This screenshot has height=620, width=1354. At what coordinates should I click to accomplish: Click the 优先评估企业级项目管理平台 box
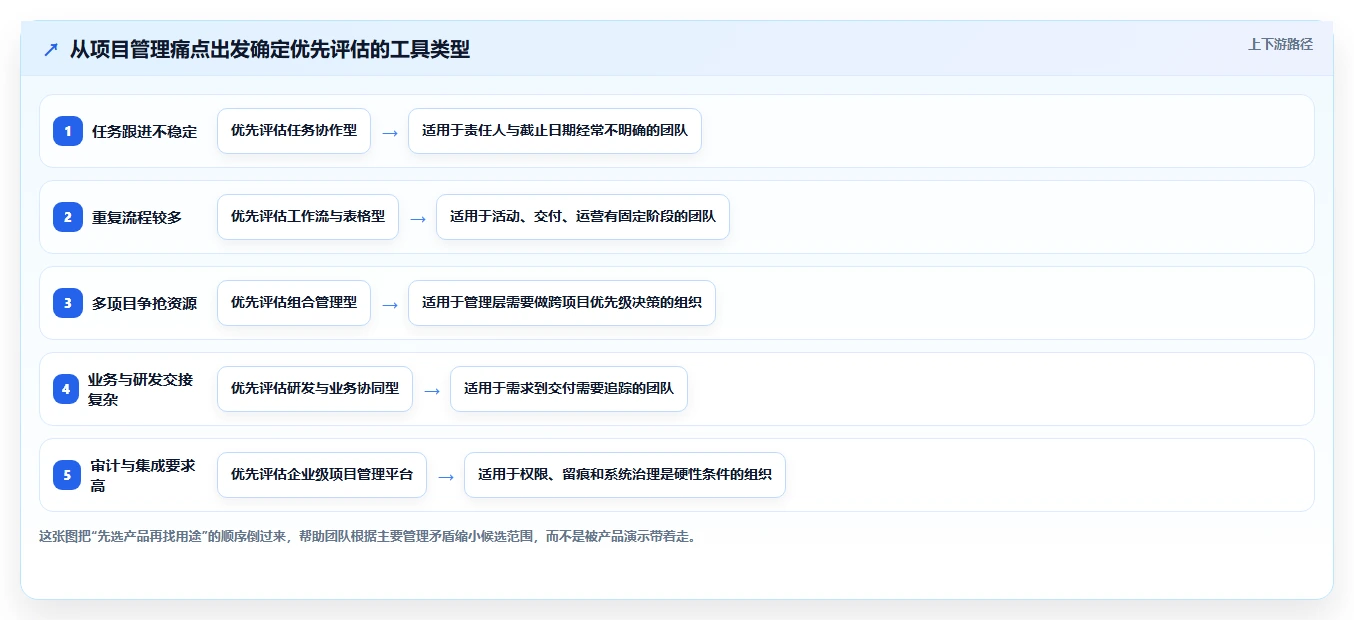[x=322, y=475]
